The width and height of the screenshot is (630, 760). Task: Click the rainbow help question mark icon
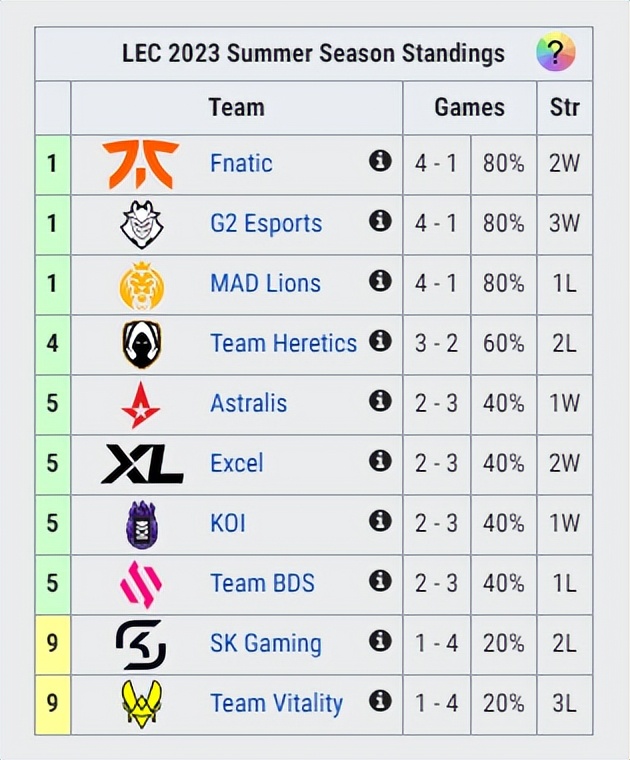pyautogui.click(x=556, y=51)
